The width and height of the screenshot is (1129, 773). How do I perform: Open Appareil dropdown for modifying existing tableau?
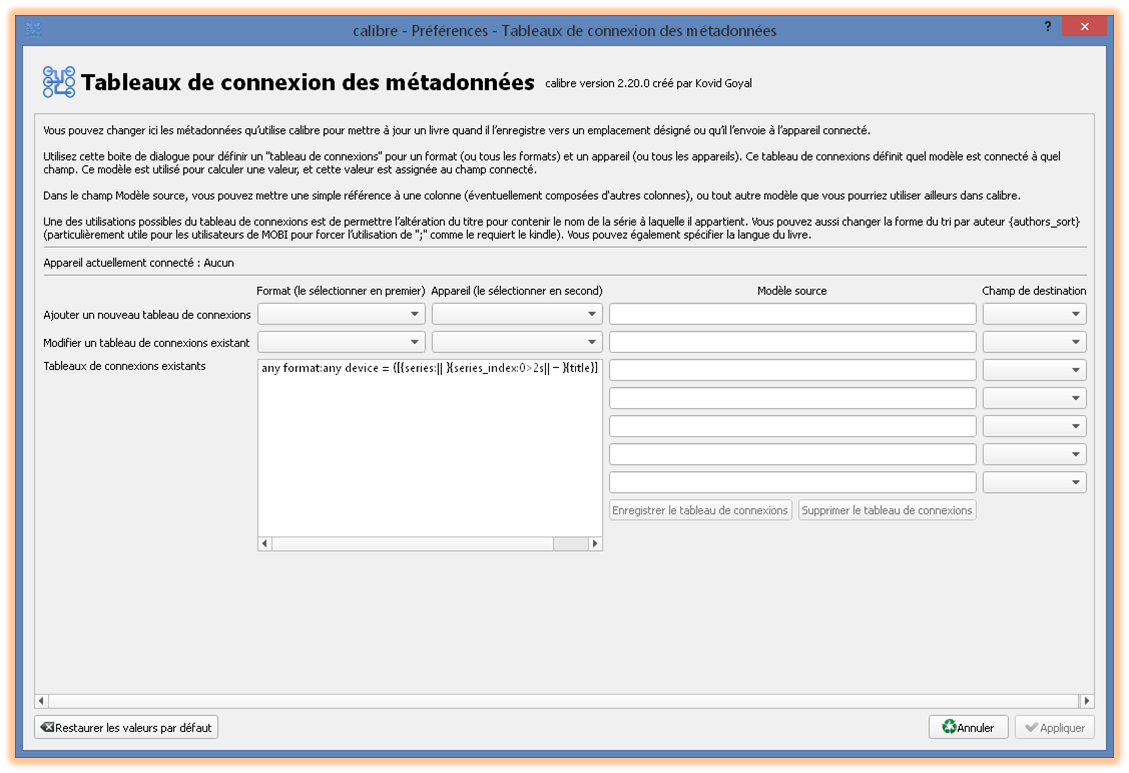[x=517, y=342]
